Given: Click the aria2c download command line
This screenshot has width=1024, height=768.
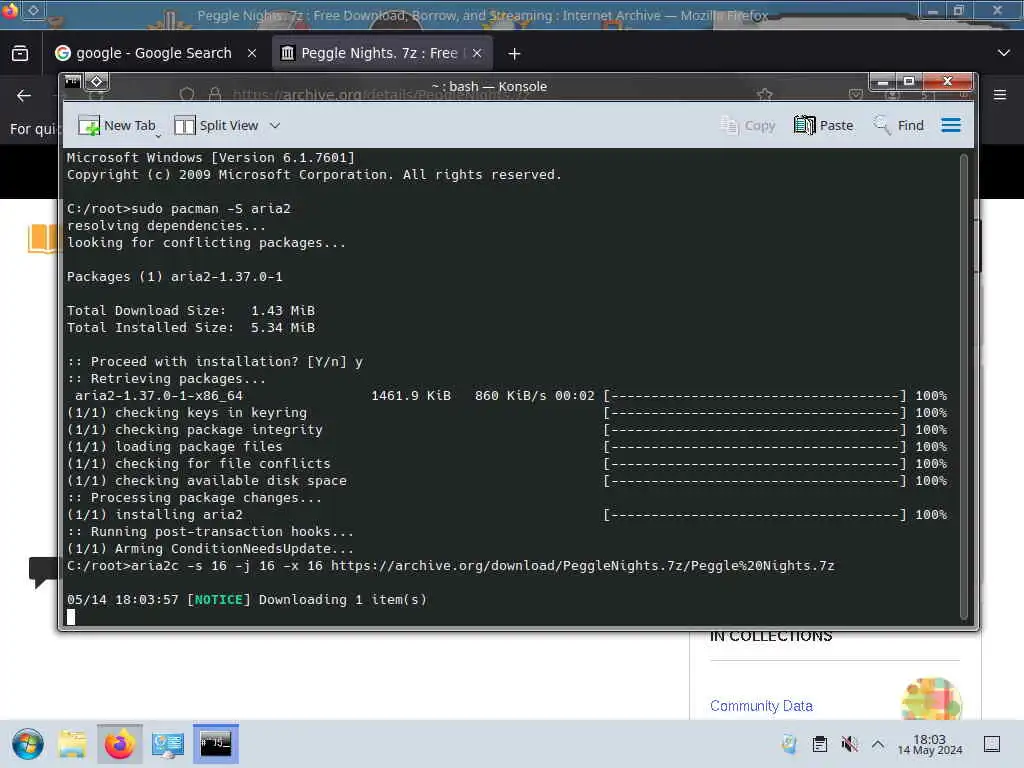Looking at the screenshot, I should click(451, 566).
